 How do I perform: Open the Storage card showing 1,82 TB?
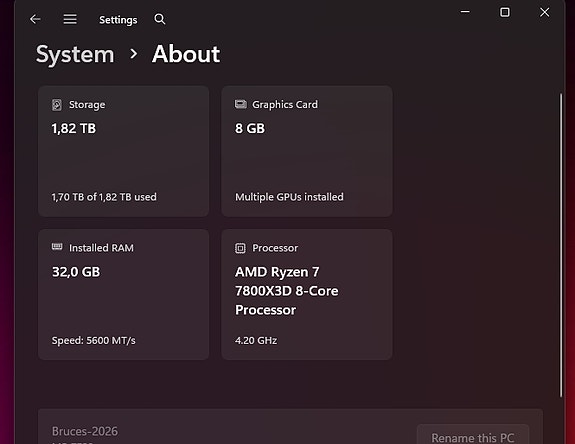124,151
